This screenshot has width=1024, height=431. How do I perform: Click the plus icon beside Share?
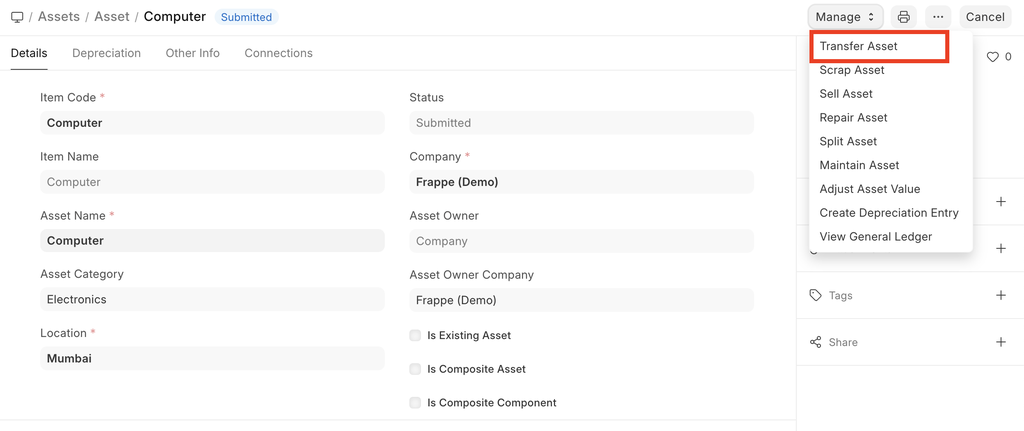click(1001, 342)
